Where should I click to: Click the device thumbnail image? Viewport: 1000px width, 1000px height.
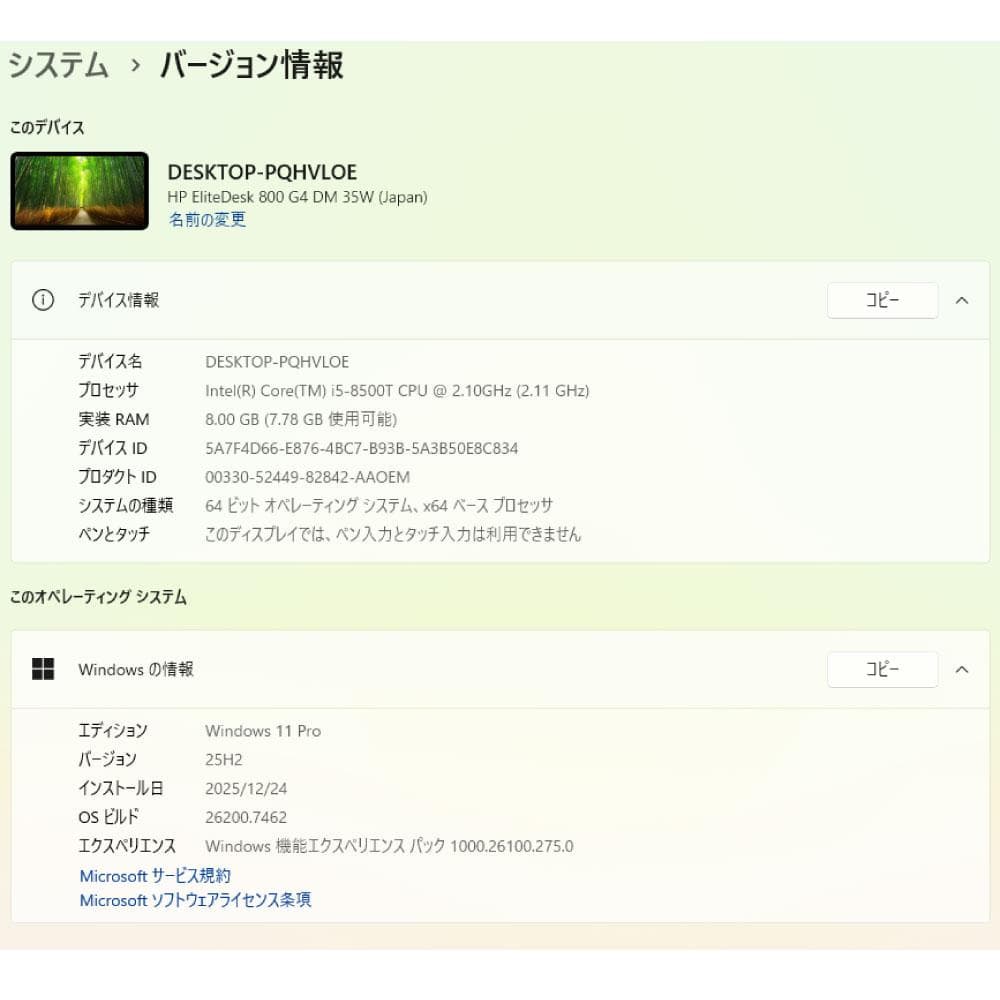point(79,190)
